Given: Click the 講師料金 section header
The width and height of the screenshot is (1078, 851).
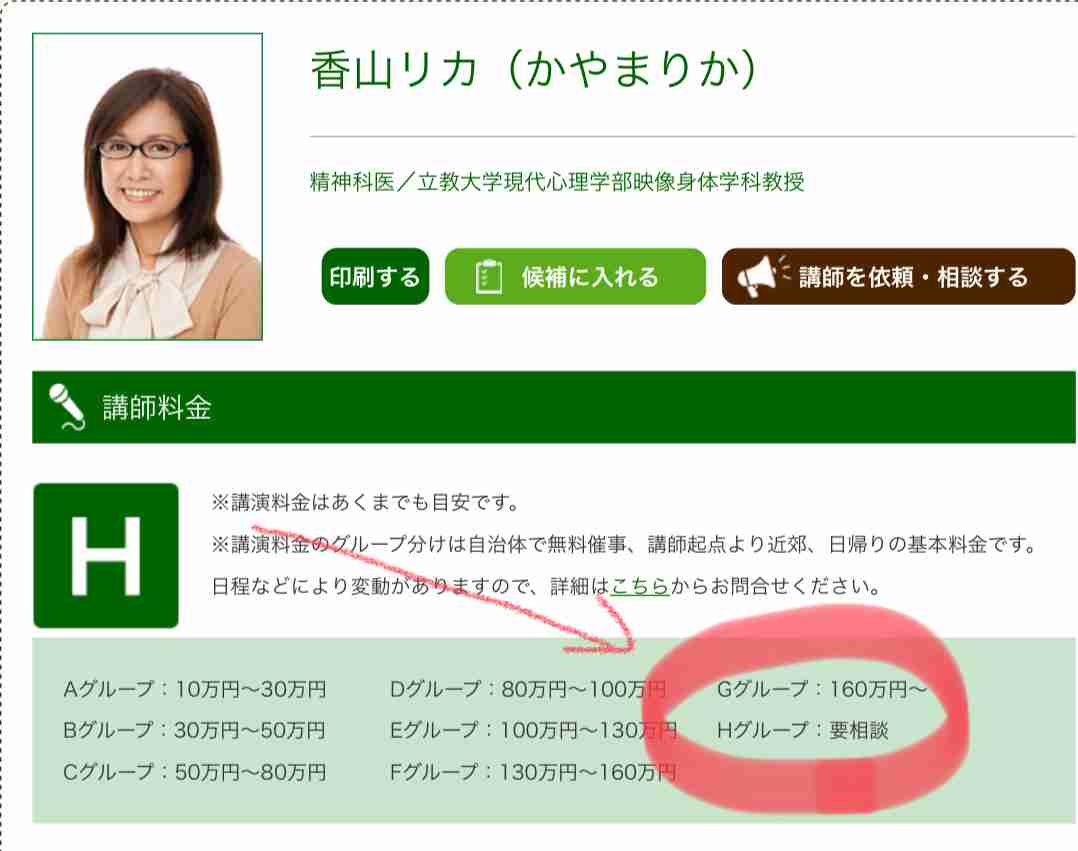Looking at the screenshot, I should tap(554, 407).
